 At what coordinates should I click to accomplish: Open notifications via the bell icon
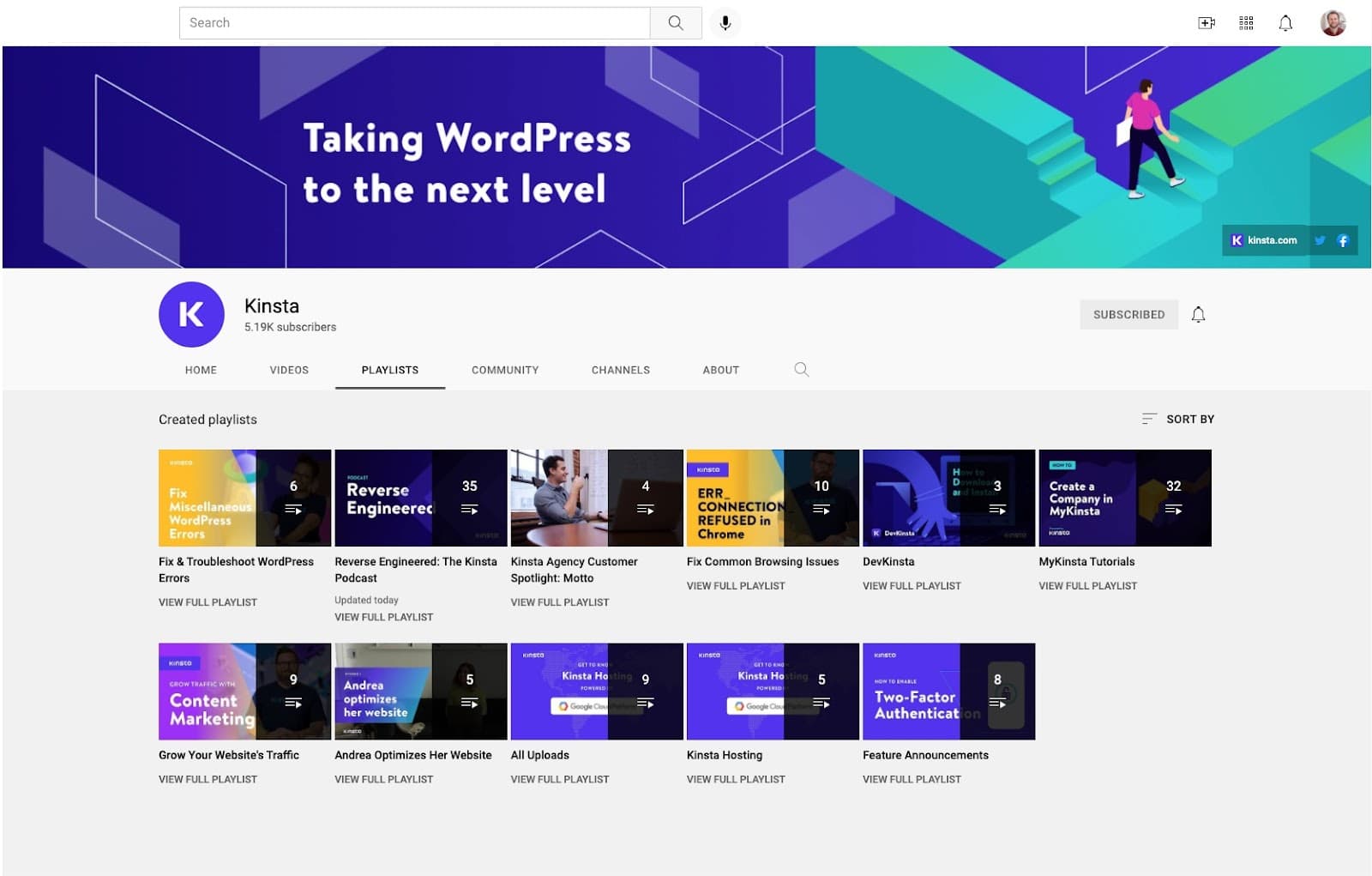pyautogui.click(x=1285, y=23)
